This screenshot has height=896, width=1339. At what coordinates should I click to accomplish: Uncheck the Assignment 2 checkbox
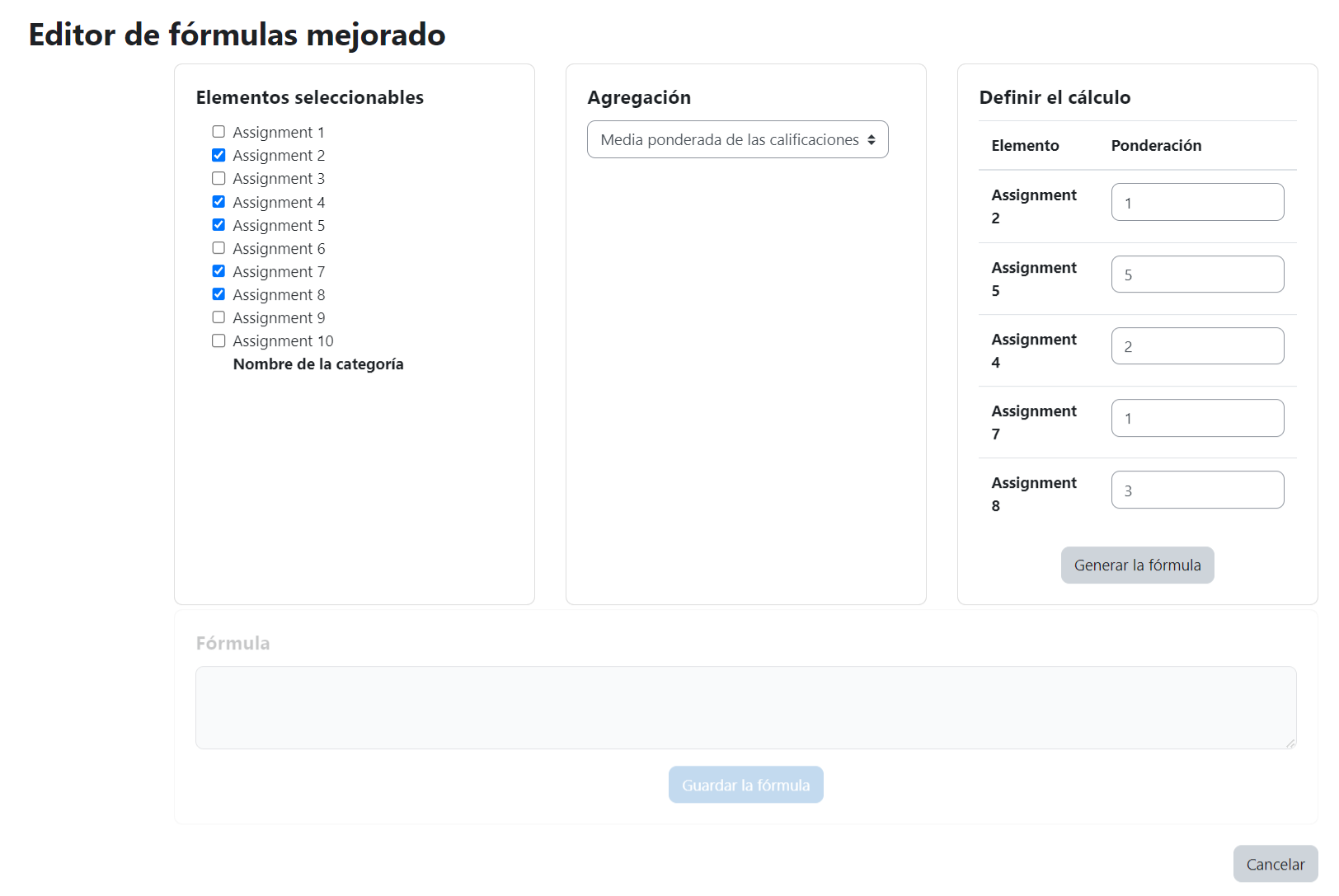[218, 155]
